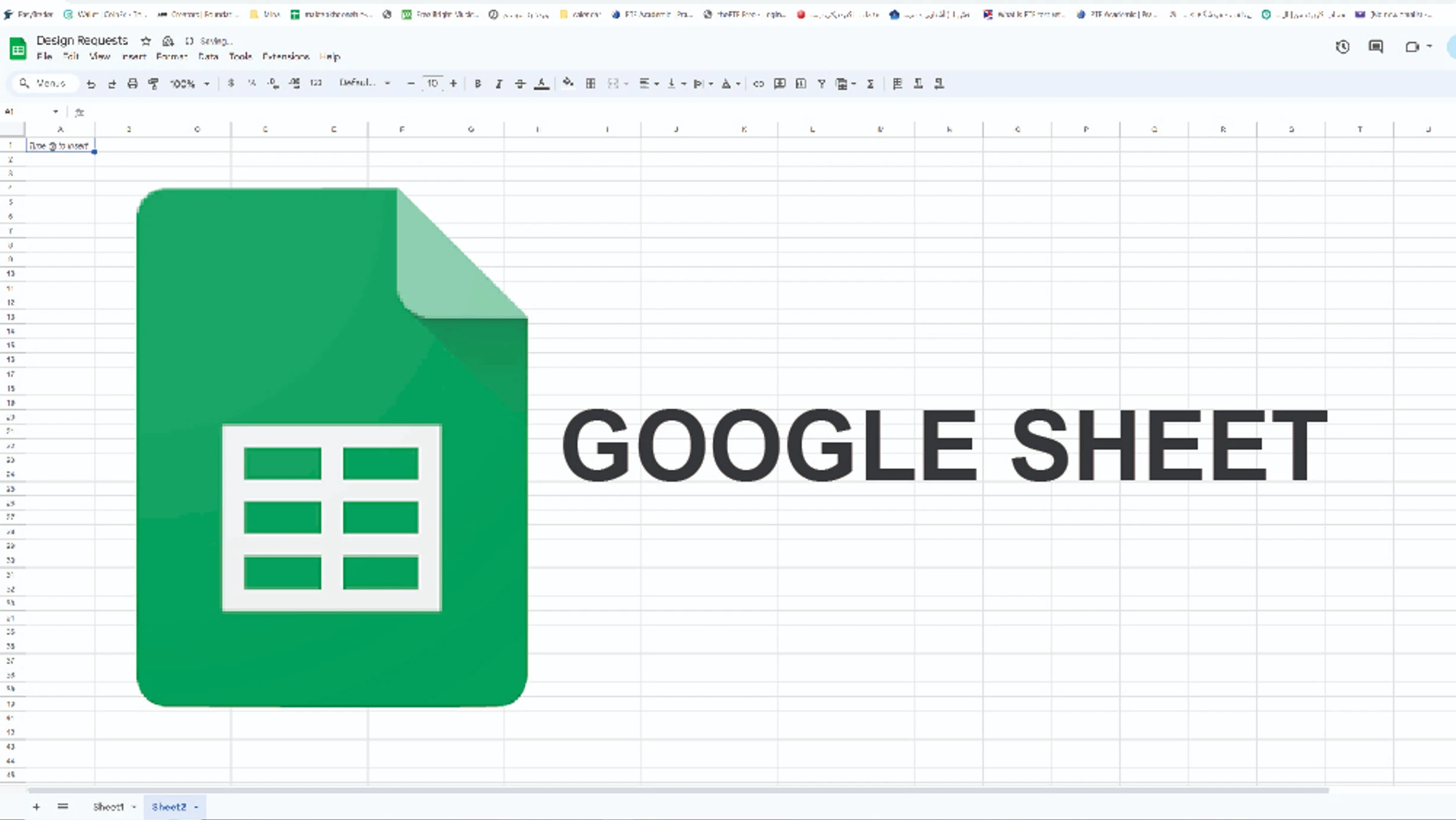This screenshot has height=820, width=1456.
Task: Open the Edit menu
Action: click(x=71, y=56)
